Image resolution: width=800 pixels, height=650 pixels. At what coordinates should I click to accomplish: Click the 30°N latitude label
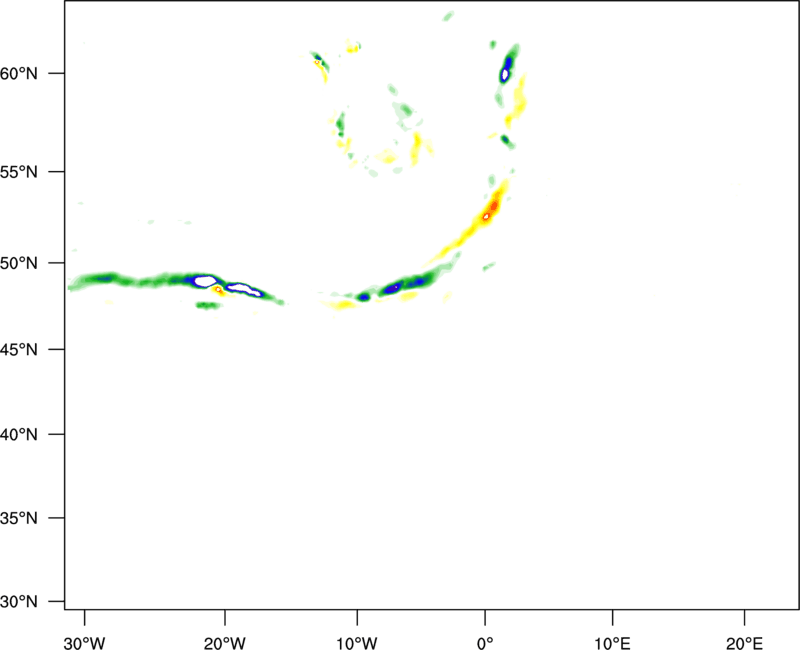tap(19, 602)
